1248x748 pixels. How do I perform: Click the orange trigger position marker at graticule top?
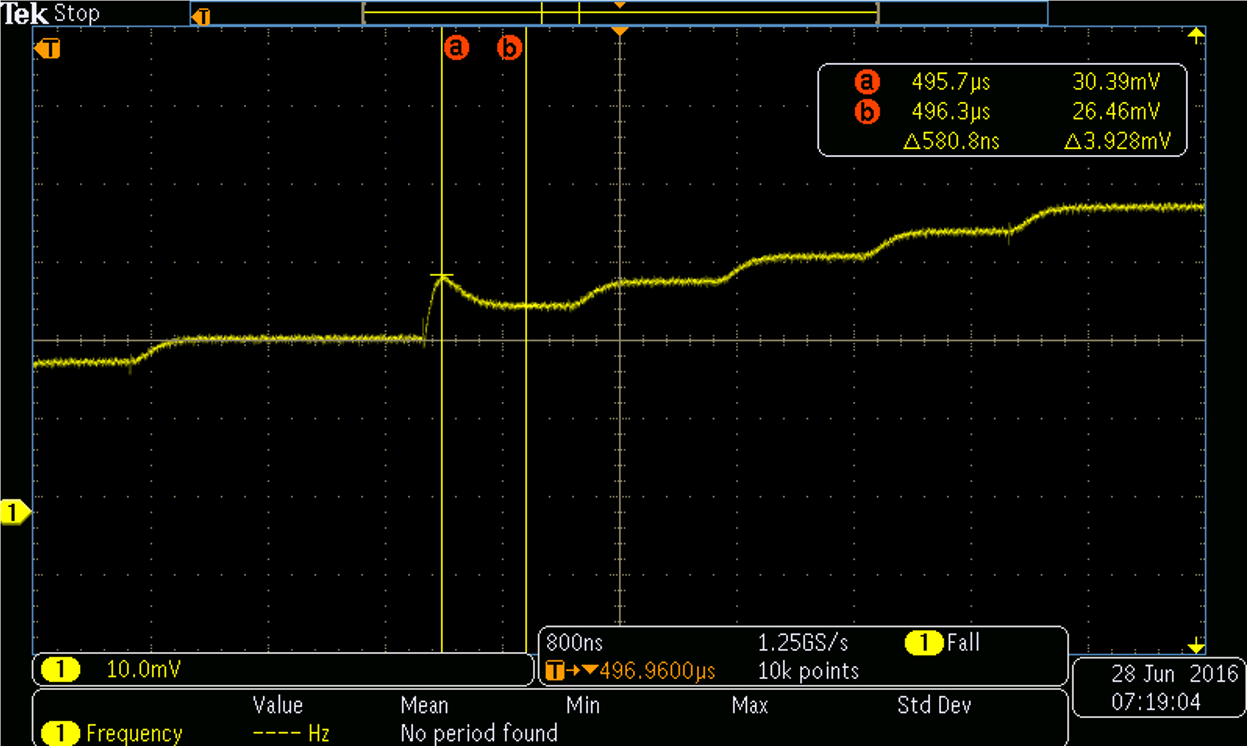click(x=620, y=33)
